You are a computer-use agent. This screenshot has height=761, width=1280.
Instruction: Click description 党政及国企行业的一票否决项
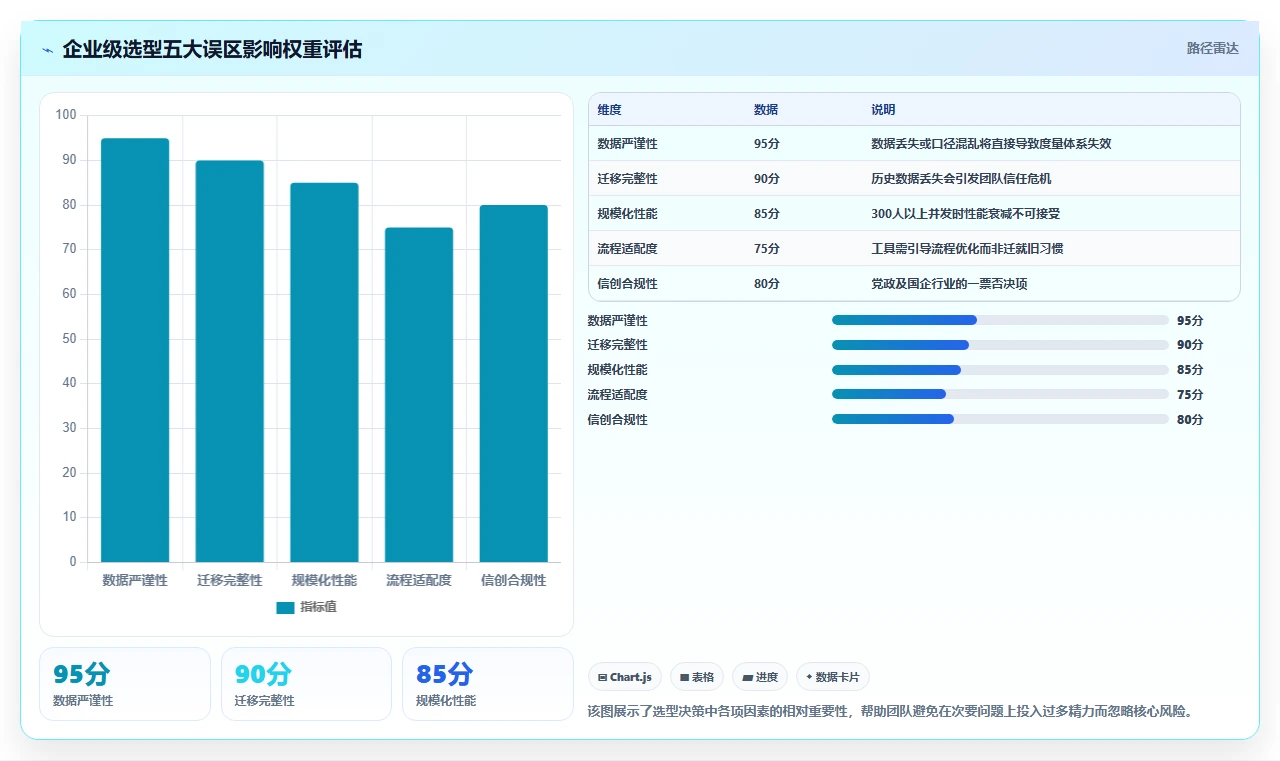pos(949,284)
